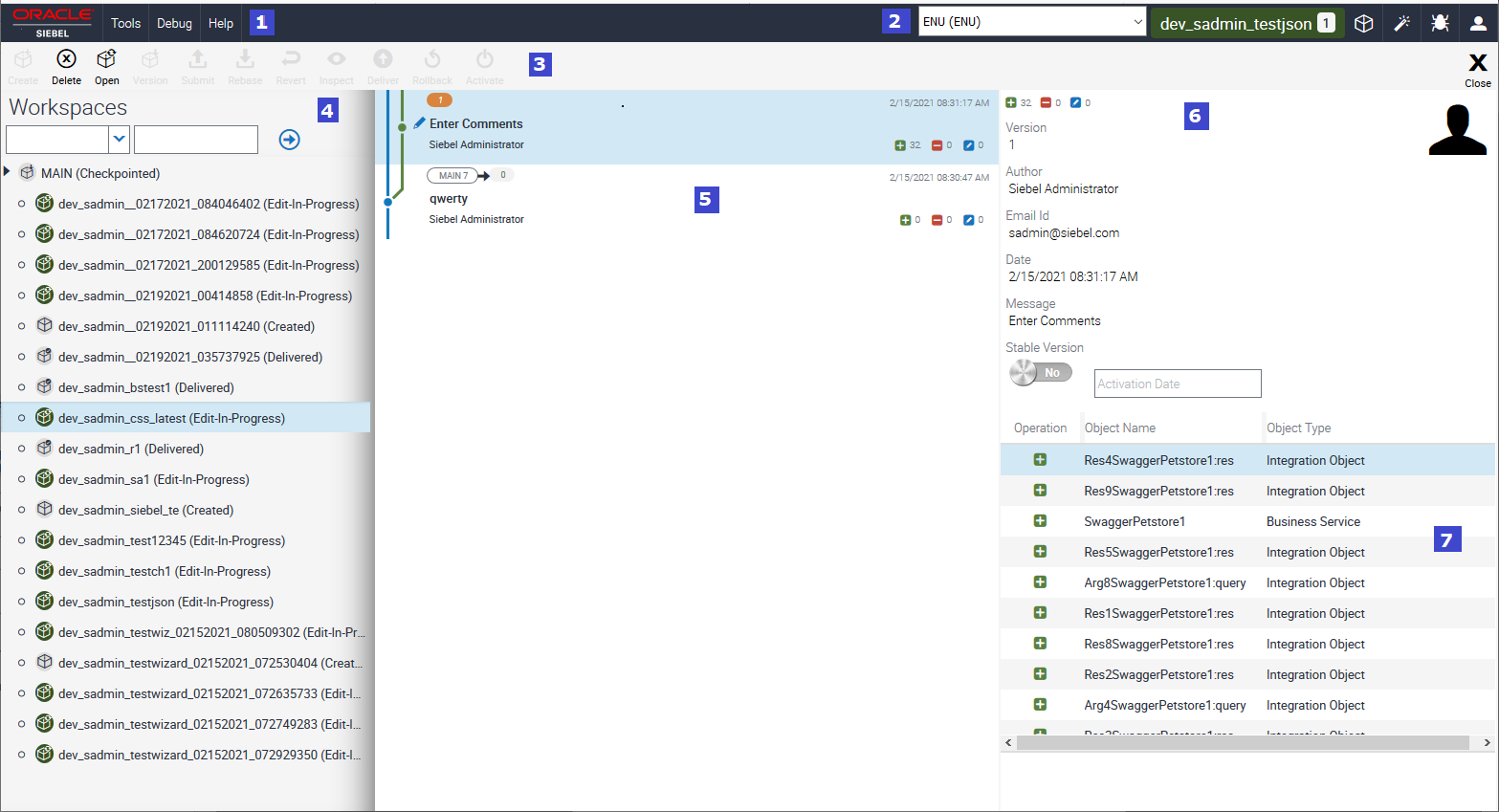The height and width of the screenshot is (812, 1499).
Task: Open the Debug menu
Action: pyautogui.click(x=174, y=23)
